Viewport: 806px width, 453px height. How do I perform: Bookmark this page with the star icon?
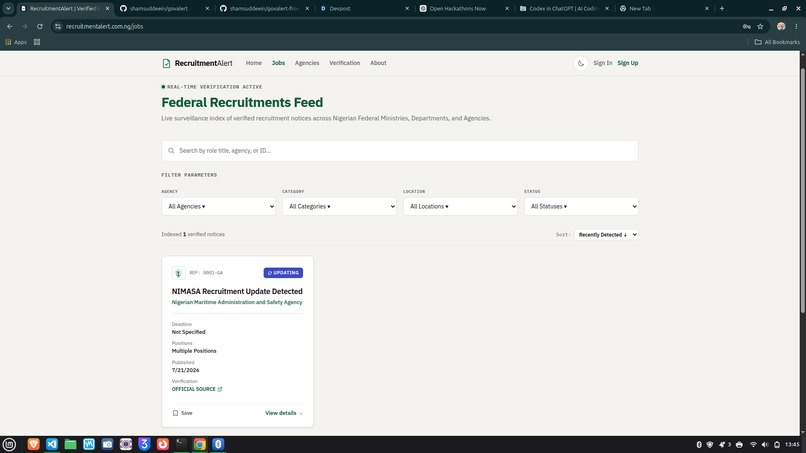point(760,26)
